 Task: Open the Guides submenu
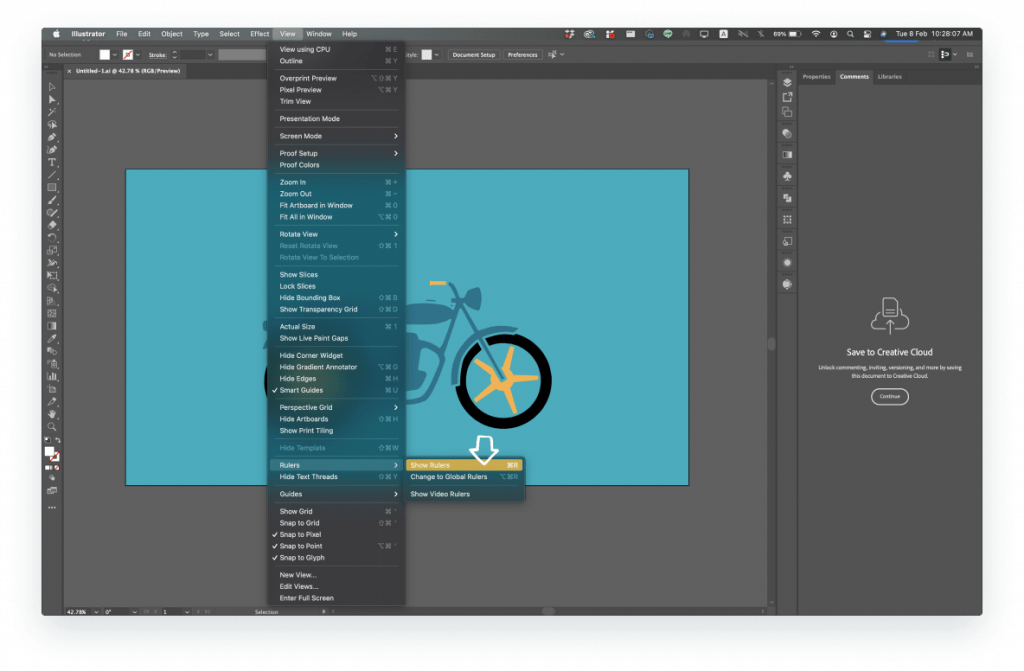point(320,494)
